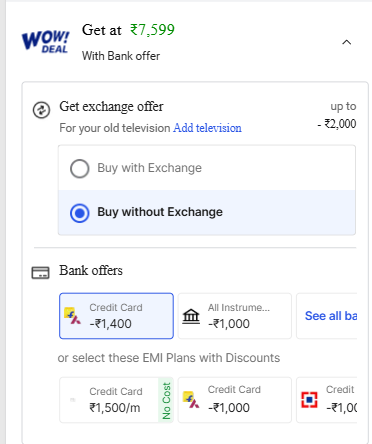Choose the Credit Card -₹1,400 bank offer
Viewport: 372px width, 444px height.
(x=116, y=316)
